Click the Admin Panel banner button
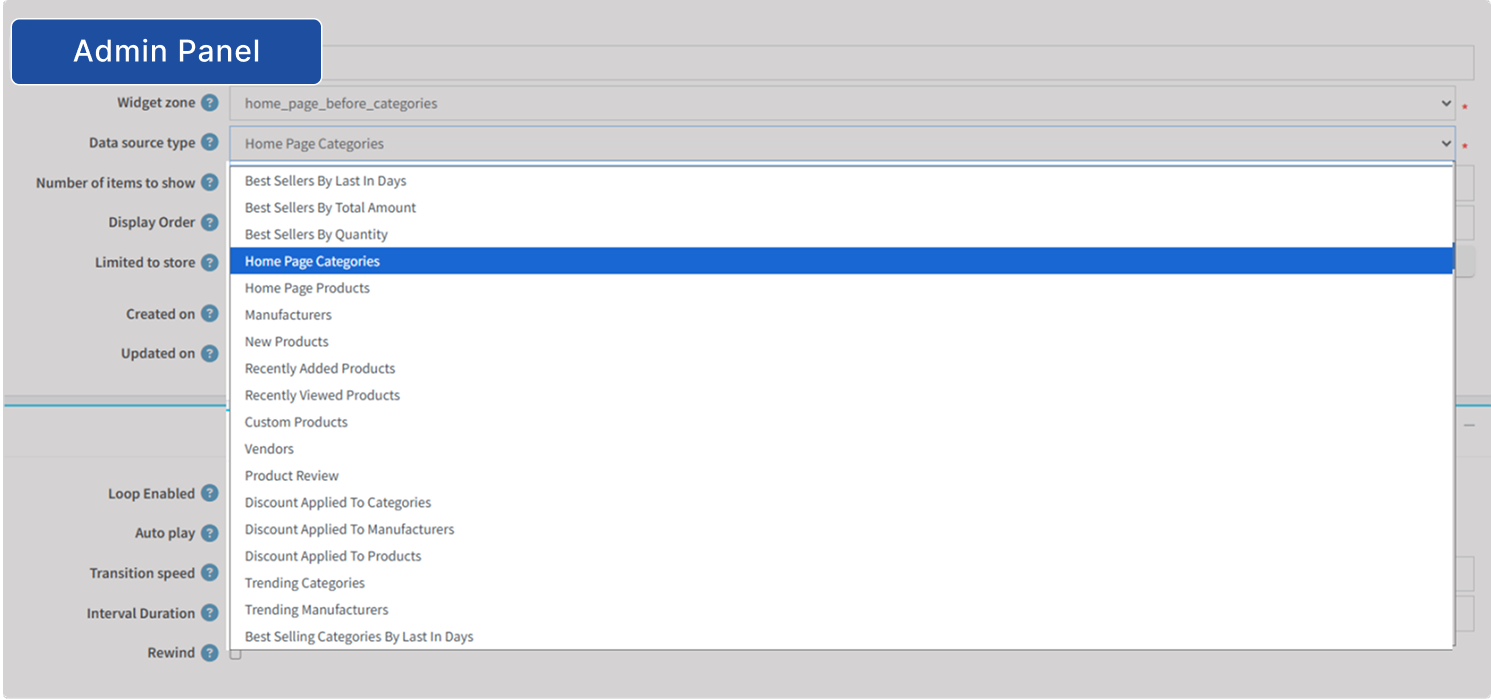Screen dimensions: 1491x699 click(166, 52)
